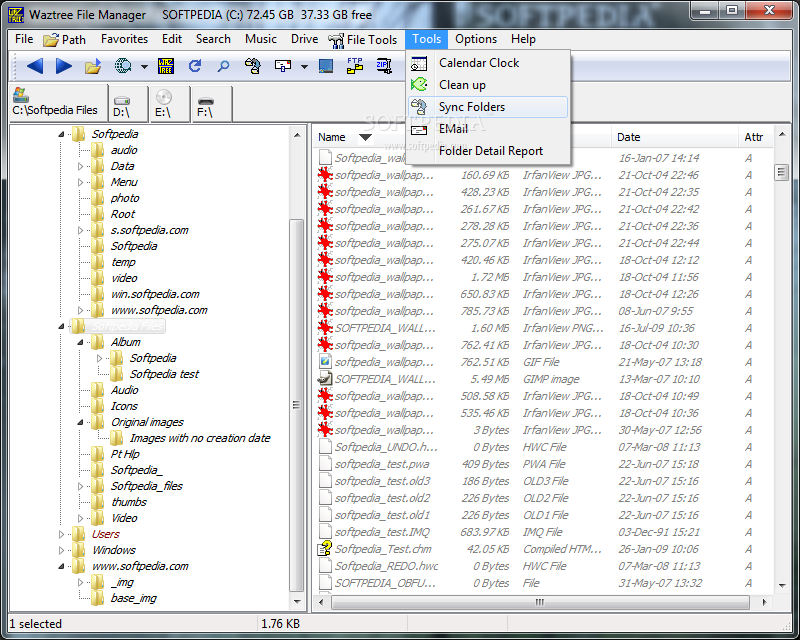Click the magnifying glass search icon
This screenshot has height=640, width=800.
[223, 66]
